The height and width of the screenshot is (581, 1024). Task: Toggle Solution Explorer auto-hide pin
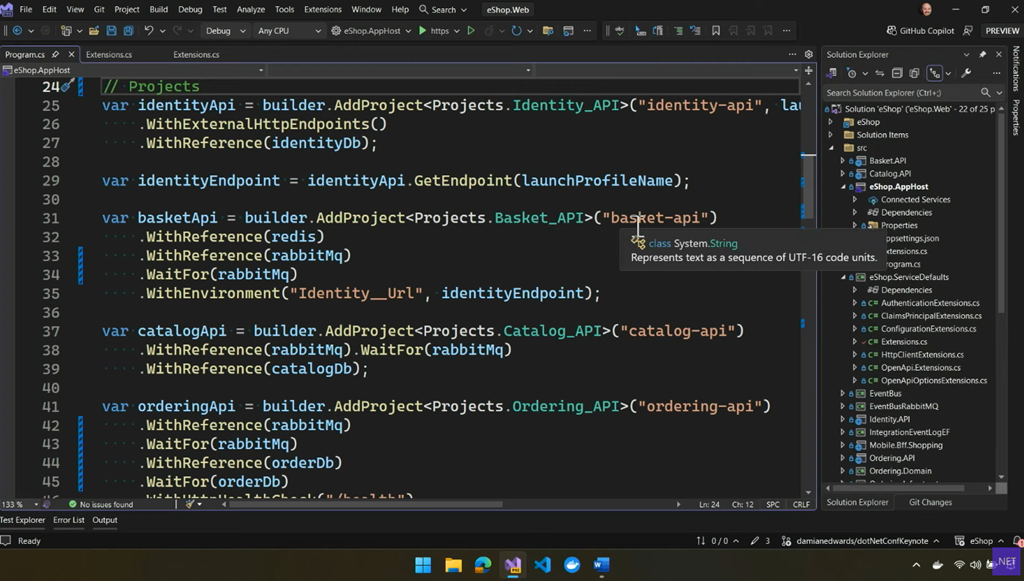click(x=982, y=55)
